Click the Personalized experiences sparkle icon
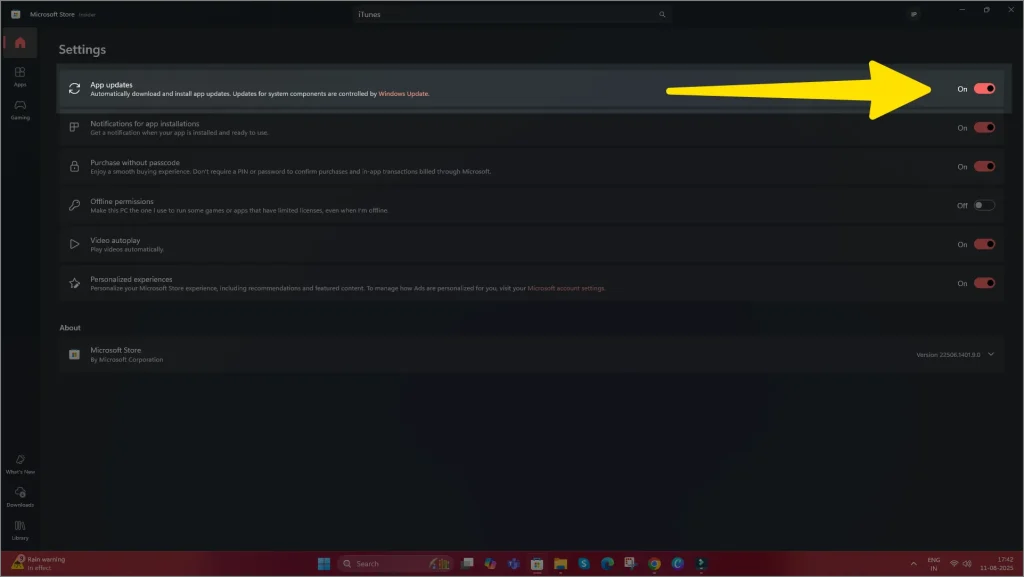The width and height of the screenshot is (1024, 577). coord(73,283)
